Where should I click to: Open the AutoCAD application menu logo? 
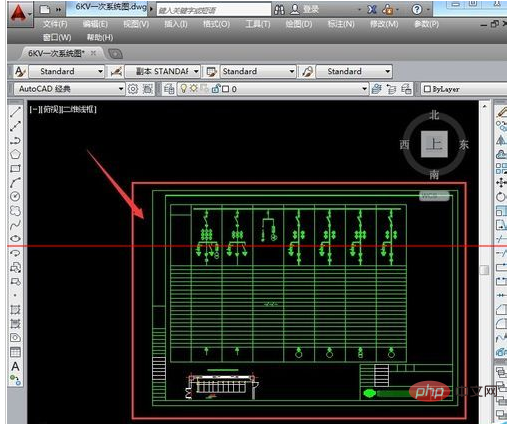(x=19, y=13)
